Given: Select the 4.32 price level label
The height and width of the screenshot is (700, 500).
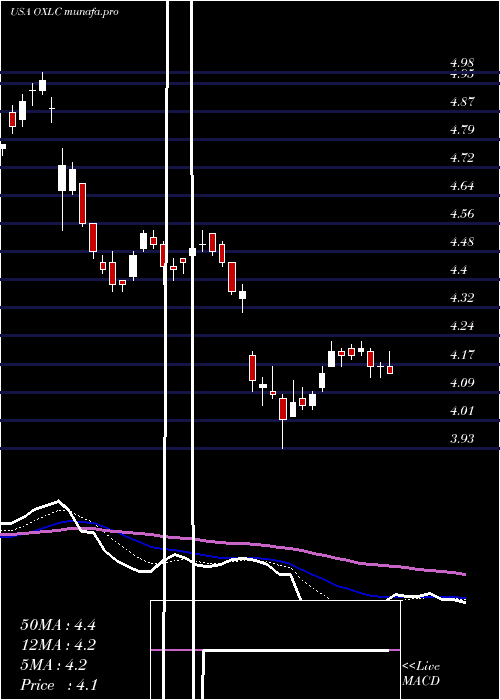Looking at the screenshot, I should (x=462, y=298).
